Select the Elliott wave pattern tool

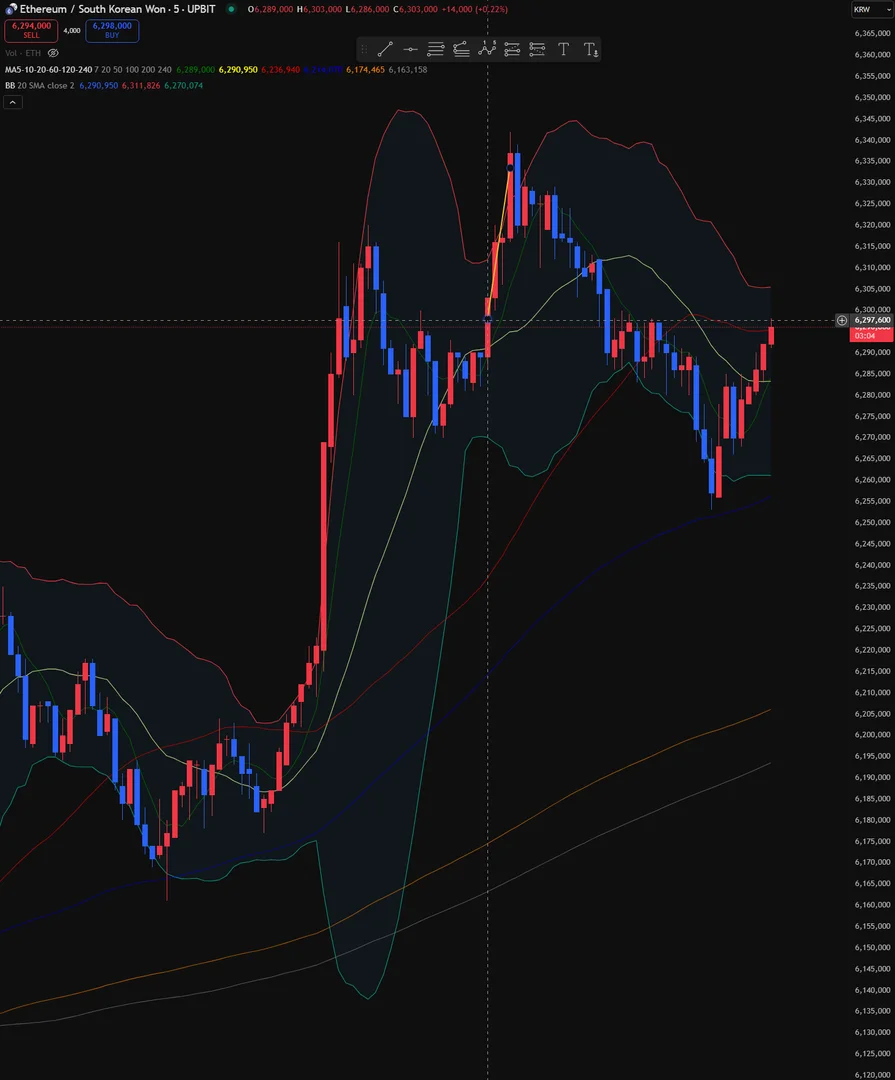[487, 50]
